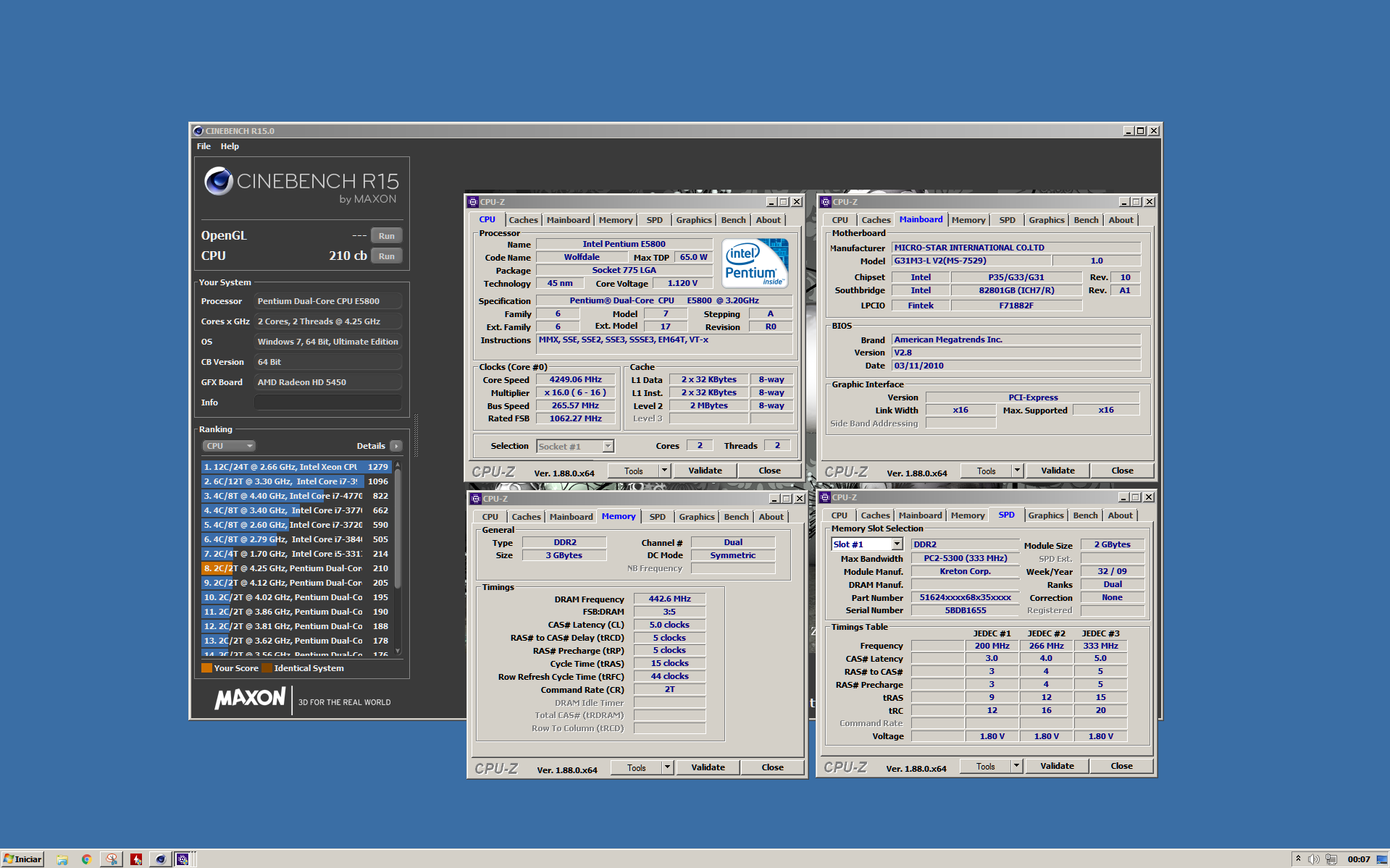
Task: Click the orange Your Score legend swatch
Action: pyautogui.click(x=206, y=668)
